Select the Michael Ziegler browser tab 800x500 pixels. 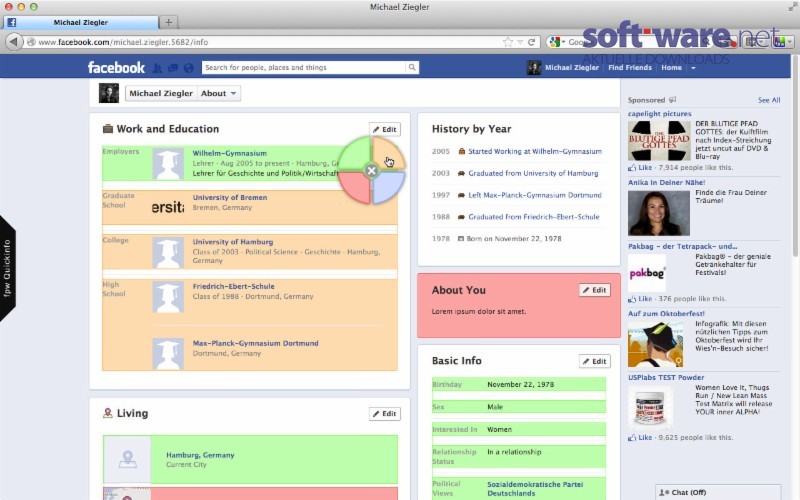pyautogui.click(x=81, y=22)
